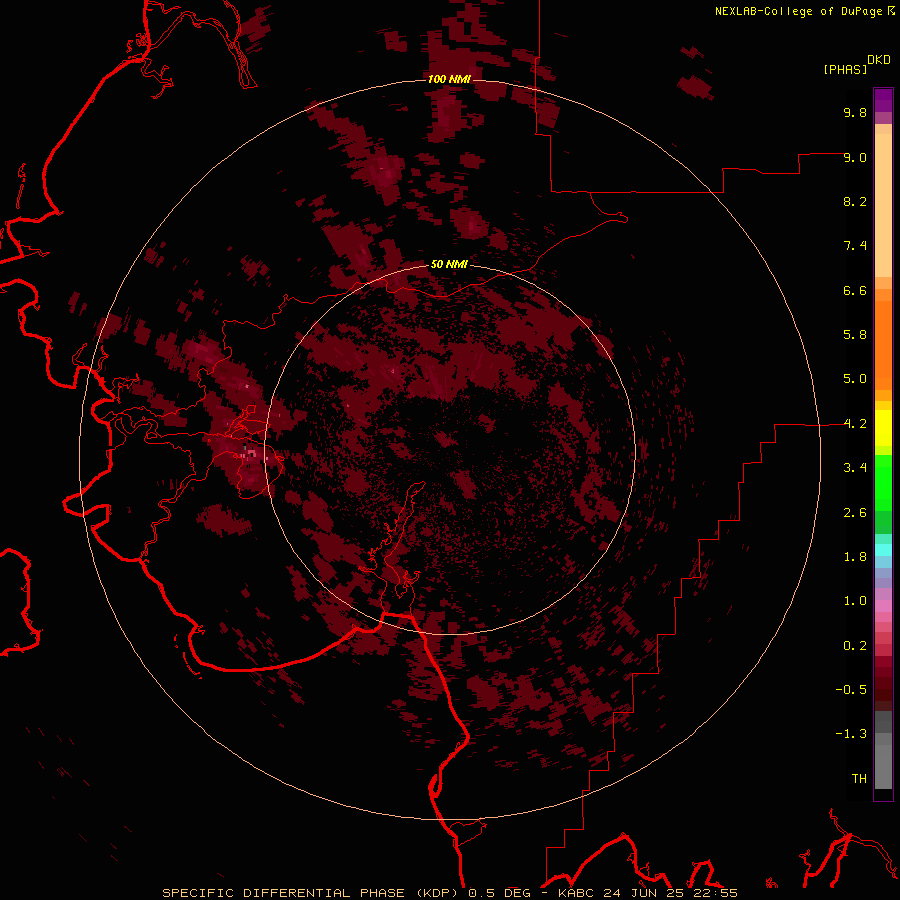Click the 0.2 value on the scale
Image resolution: width=900 pixels, height=900 pixels.
point(855,646)
